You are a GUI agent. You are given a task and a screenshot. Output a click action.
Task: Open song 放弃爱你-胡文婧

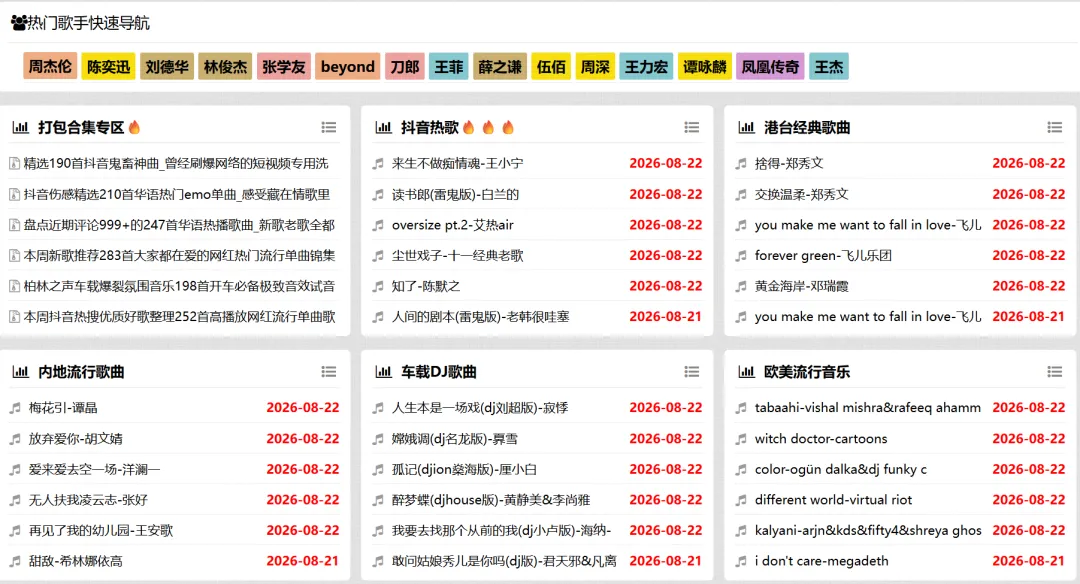coord(76,439)
